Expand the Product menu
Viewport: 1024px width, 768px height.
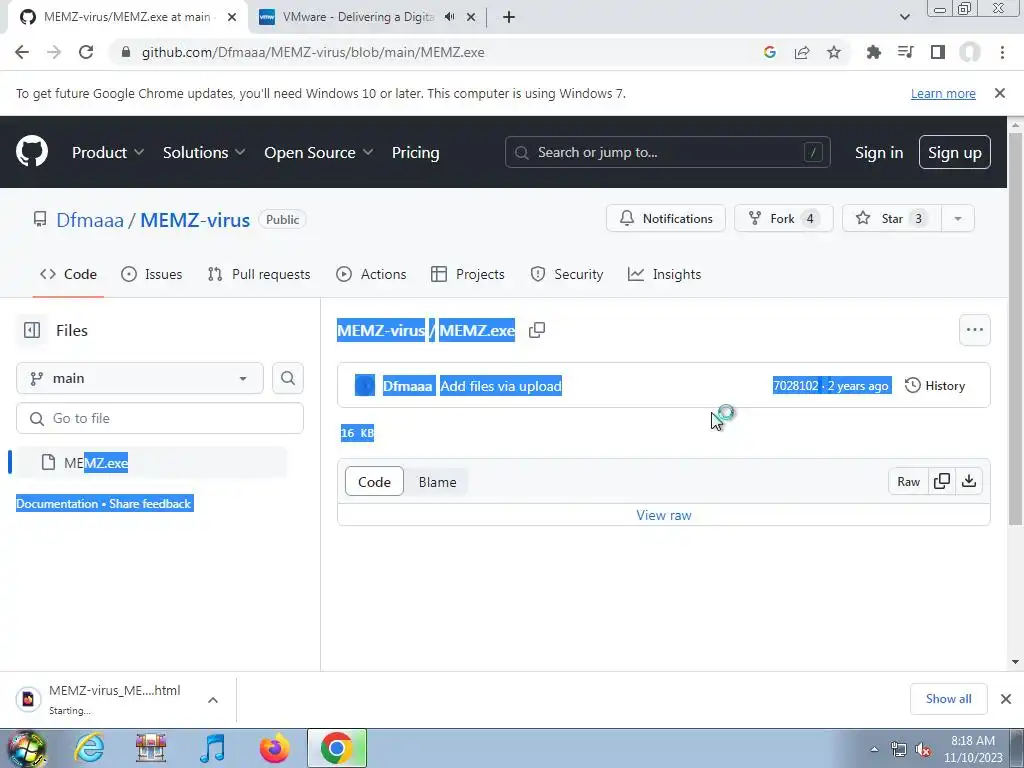point(108,152)
